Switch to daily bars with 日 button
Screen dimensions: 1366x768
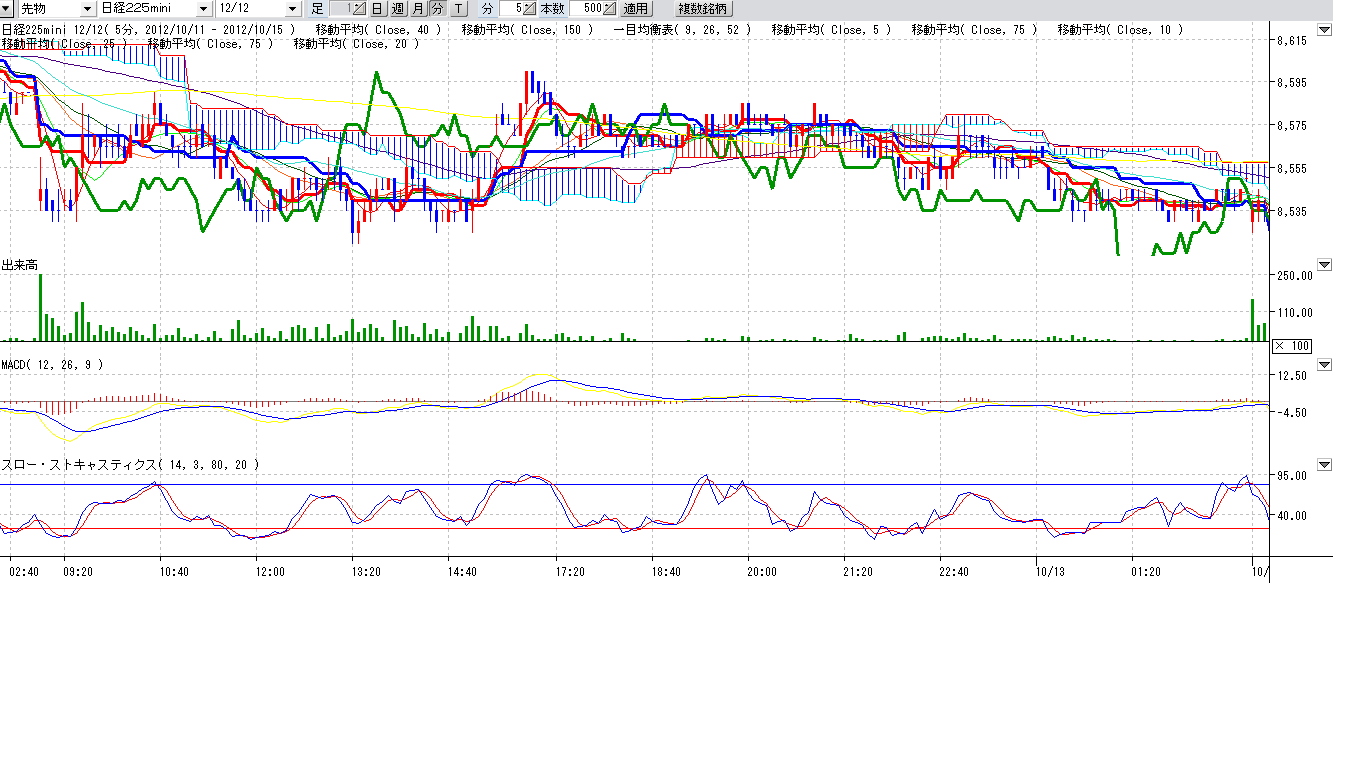377,8
